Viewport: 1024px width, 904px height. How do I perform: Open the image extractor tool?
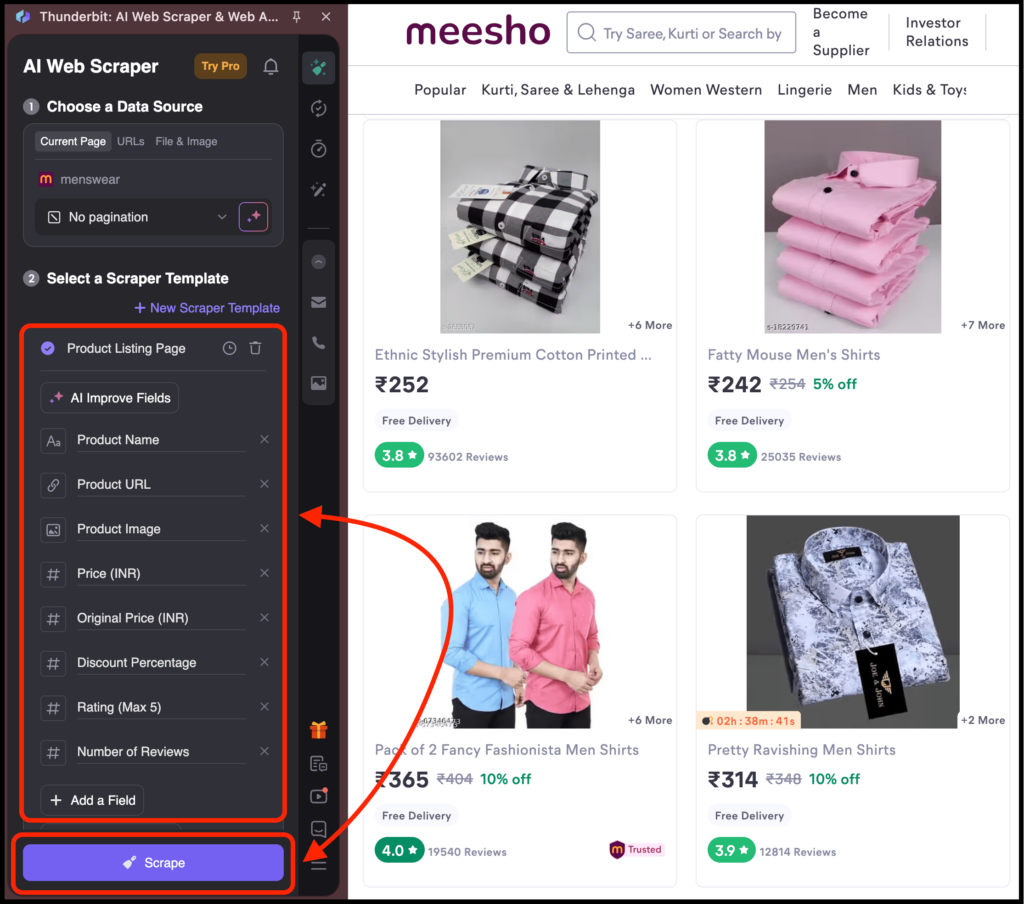pos(318,384)
